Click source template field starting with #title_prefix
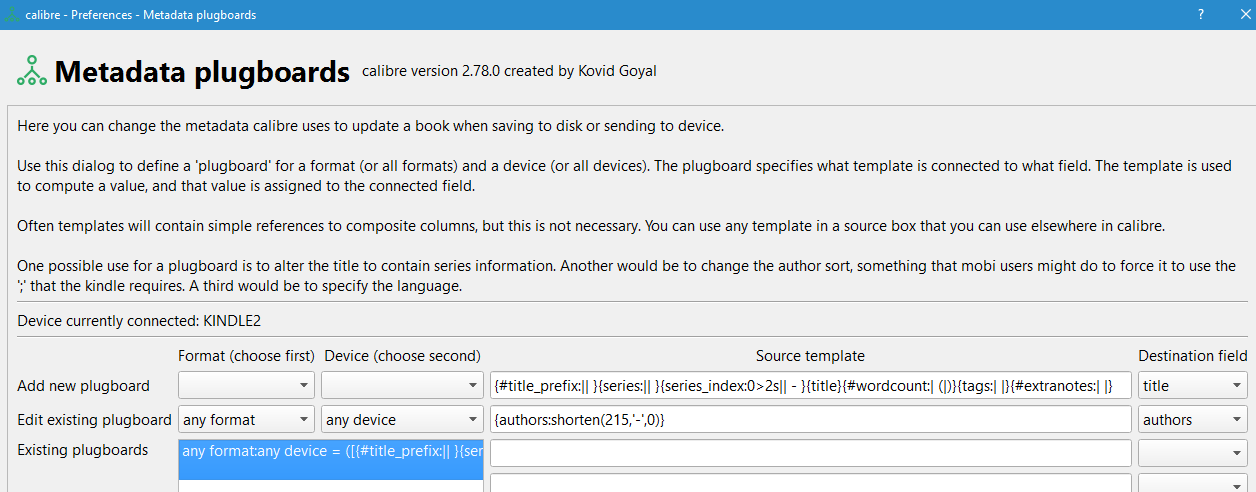The height and width of the screenshot is (492, 1256). click(810, 385)
